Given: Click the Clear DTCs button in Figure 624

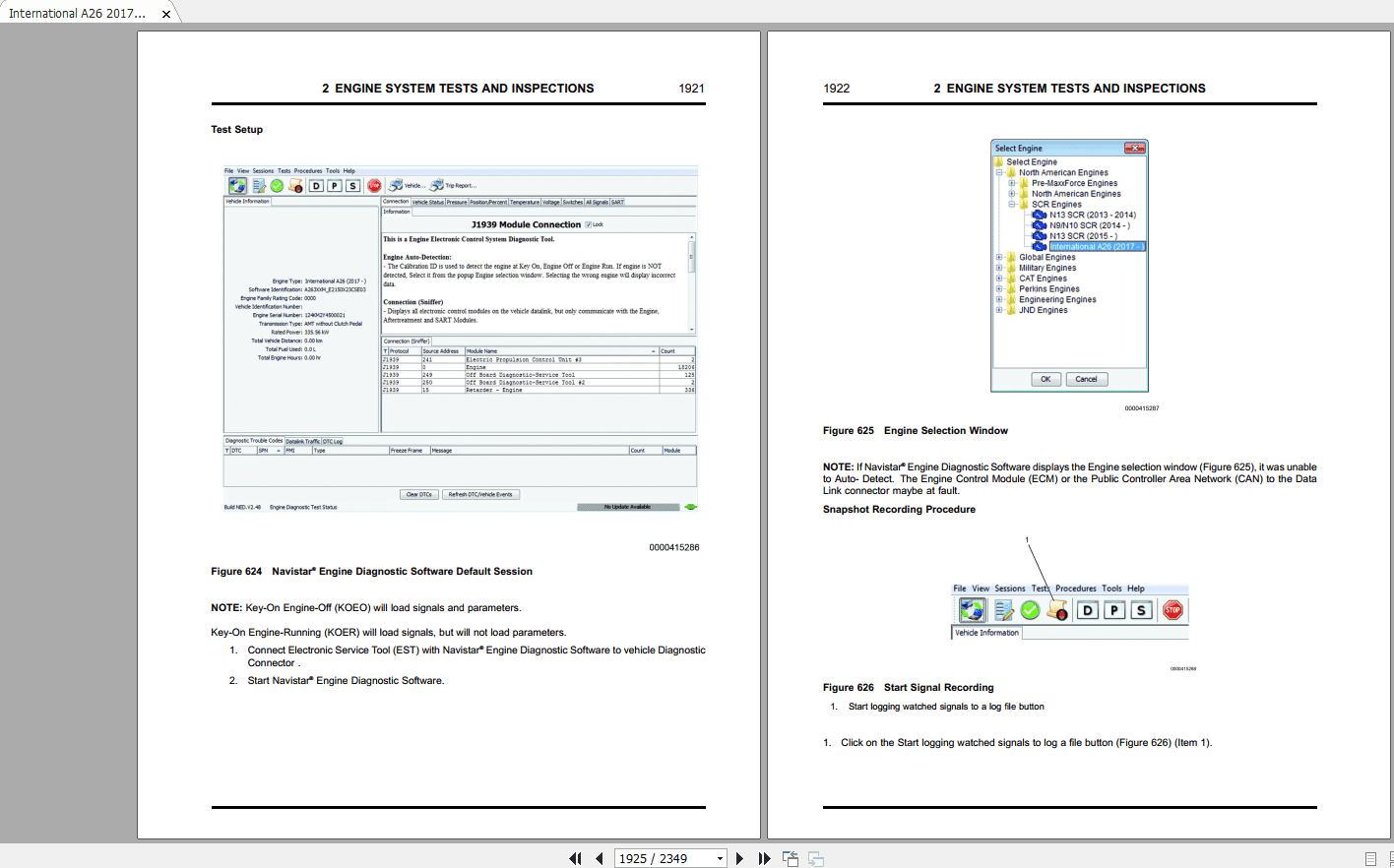Looking at the screenshot, I should pyautogui.click(x=419, y=495).
